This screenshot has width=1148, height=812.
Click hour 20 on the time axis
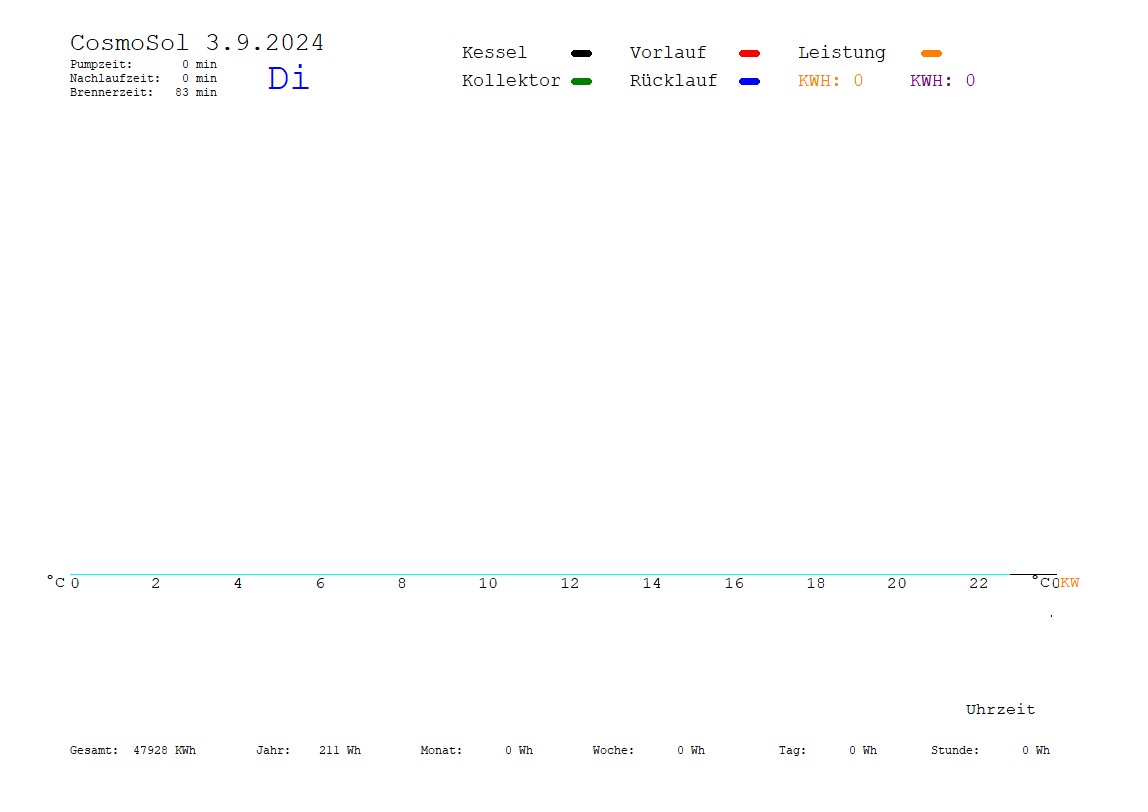(x=897, y=584)
